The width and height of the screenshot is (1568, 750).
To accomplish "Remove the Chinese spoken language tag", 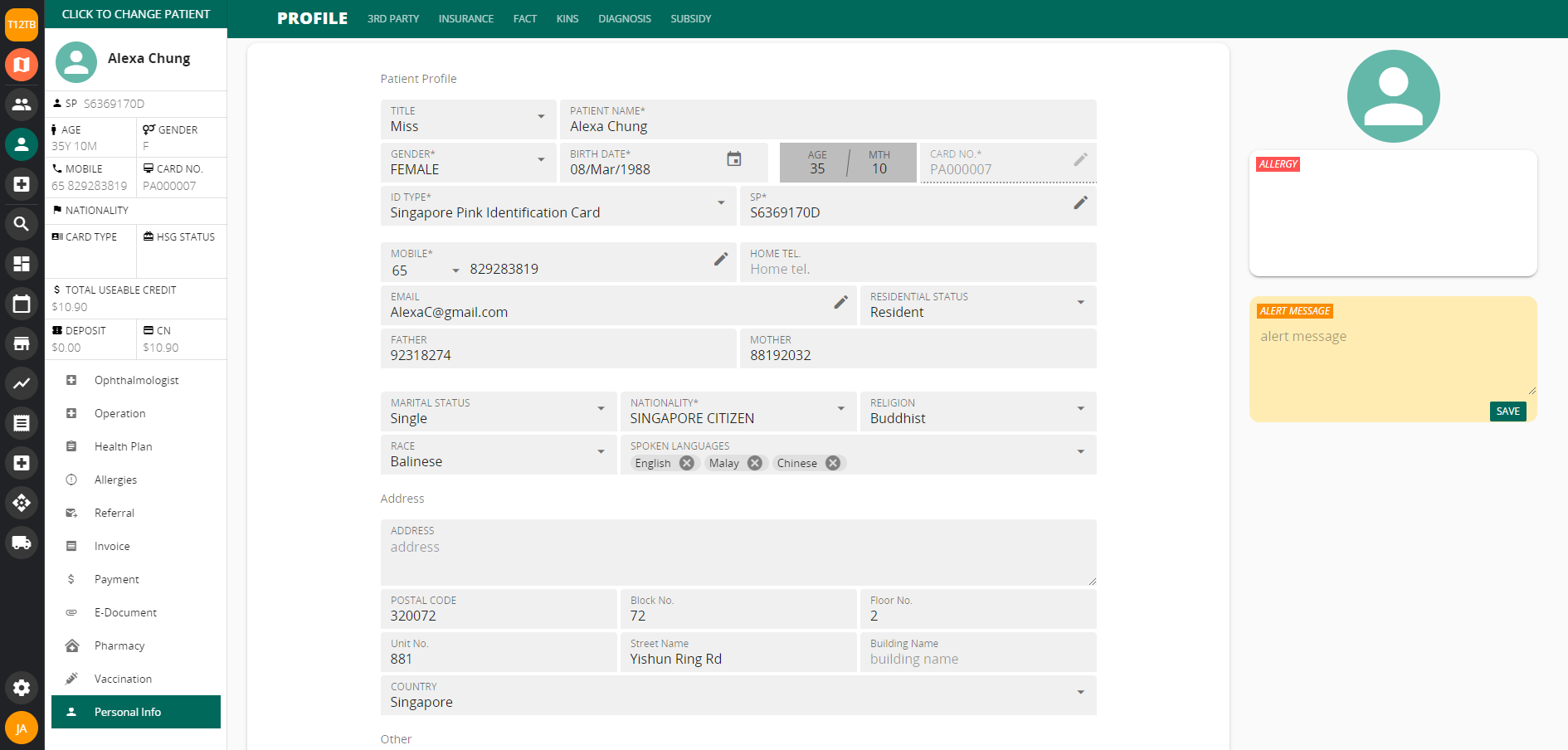I will click(x=833, y=463).
